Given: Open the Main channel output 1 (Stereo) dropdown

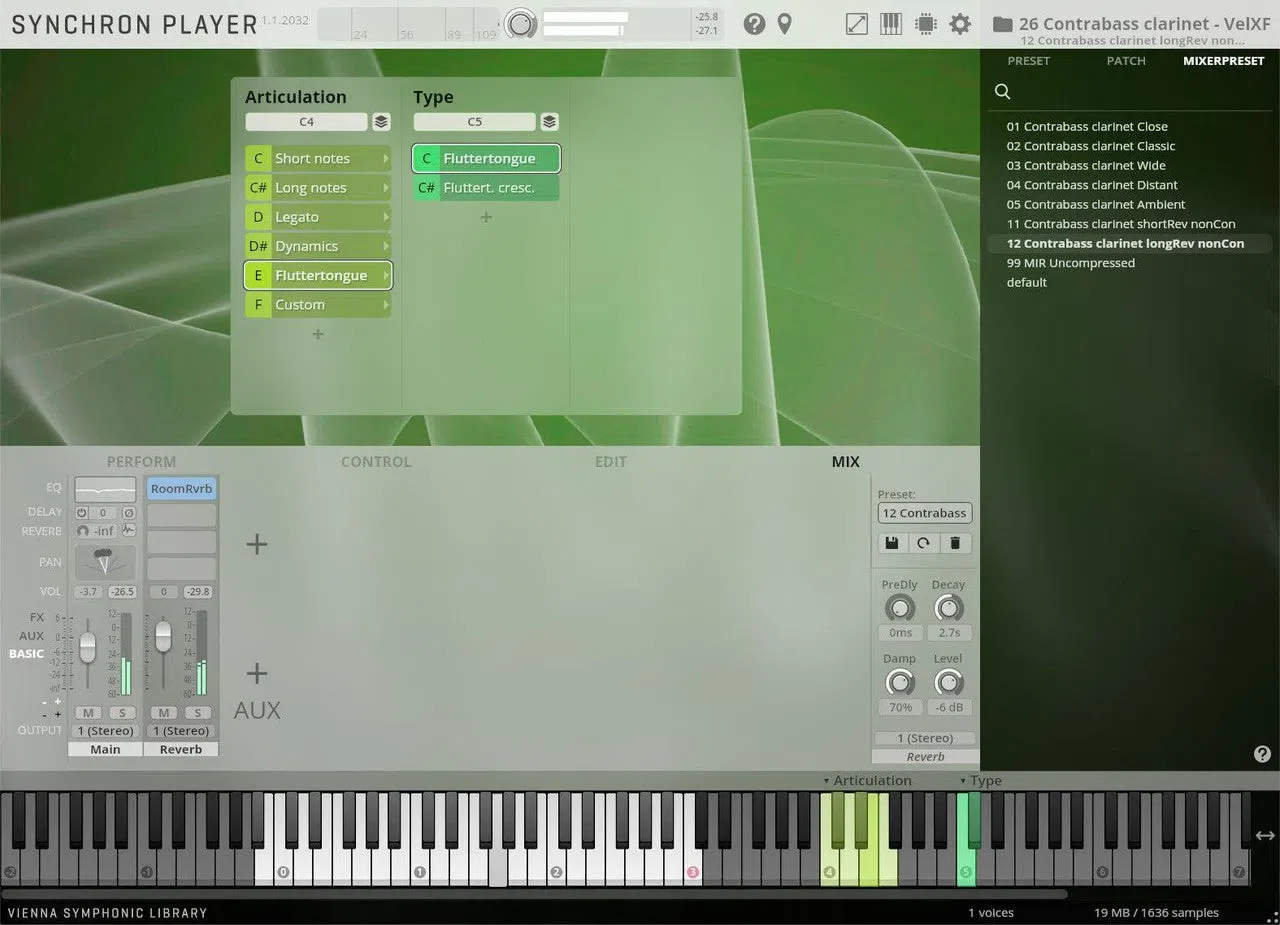Looking at the screenshot, I should pos(105,731).
